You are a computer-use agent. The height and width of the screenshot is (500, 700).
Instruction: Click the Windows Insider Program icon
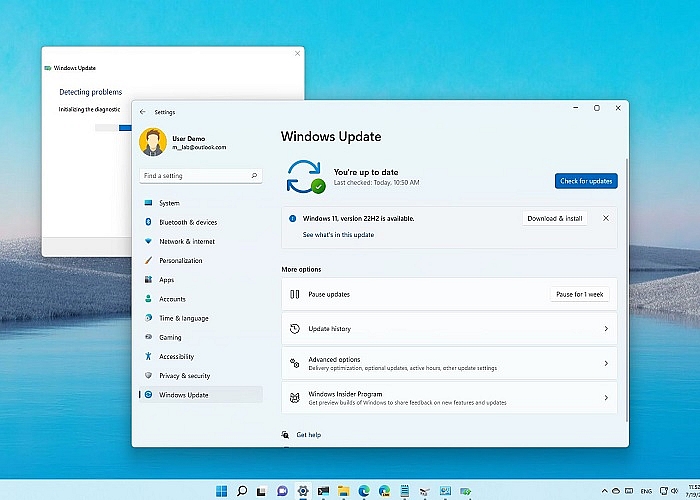pyautogui.click(x=295, y=398)
